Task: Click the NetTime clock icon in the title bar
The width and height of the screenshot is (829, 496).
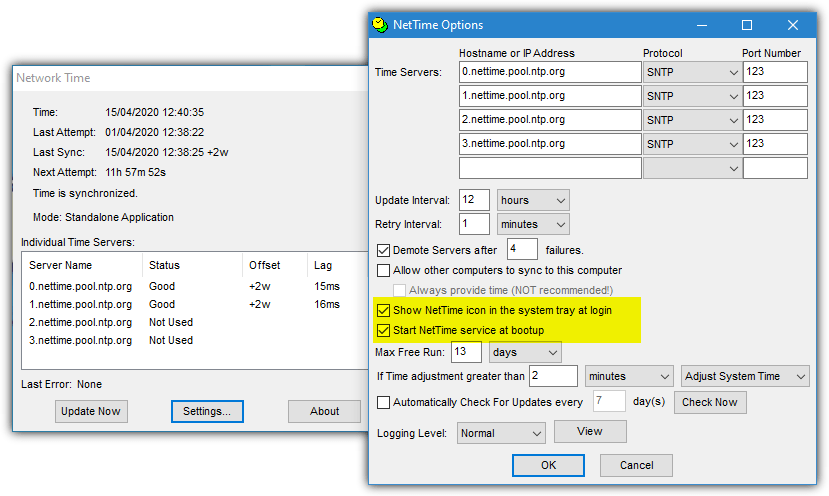Action: (380, 25)
